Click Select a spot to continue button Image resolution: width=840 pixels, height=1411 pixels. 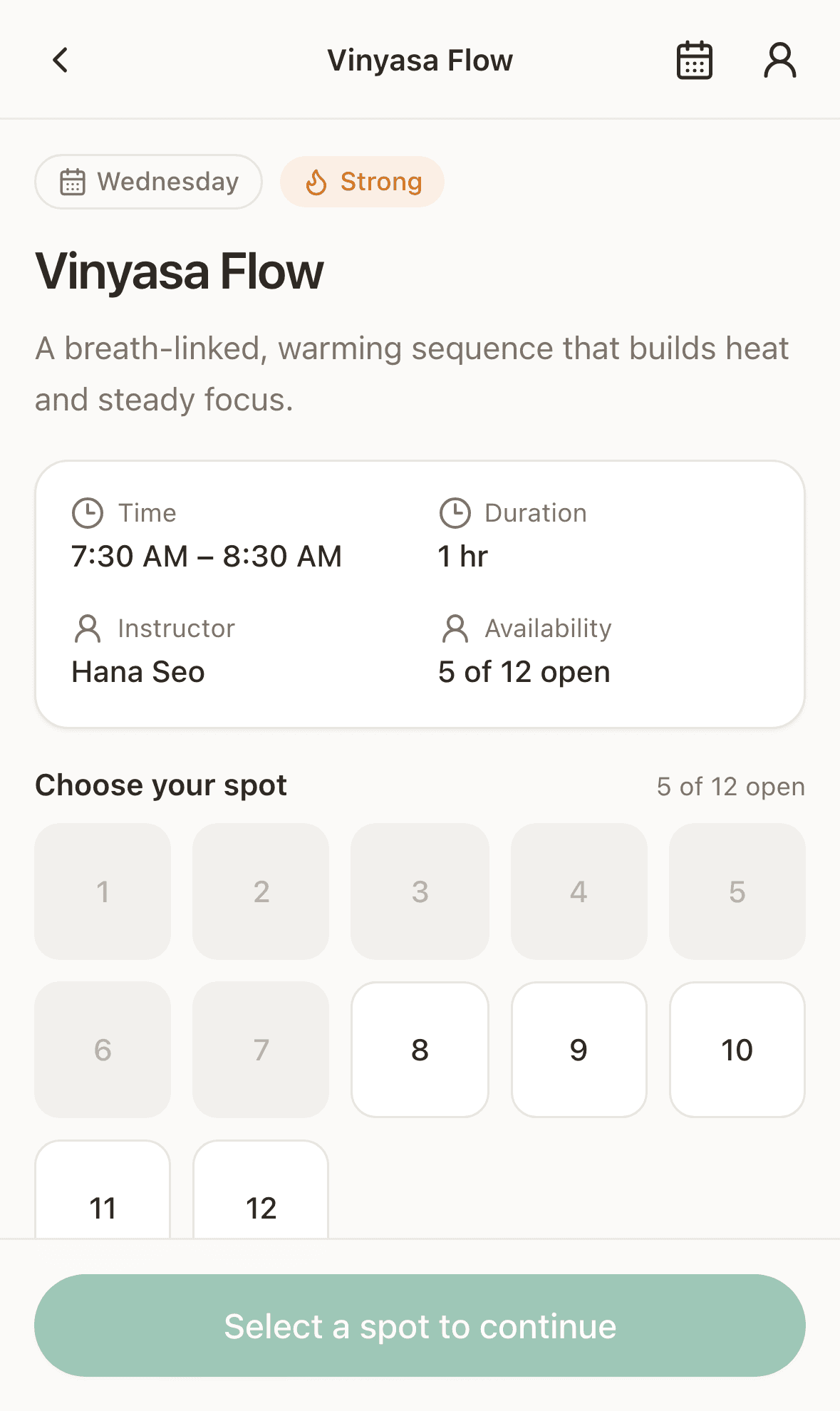pyautogui.click(x=420, y=1325)
